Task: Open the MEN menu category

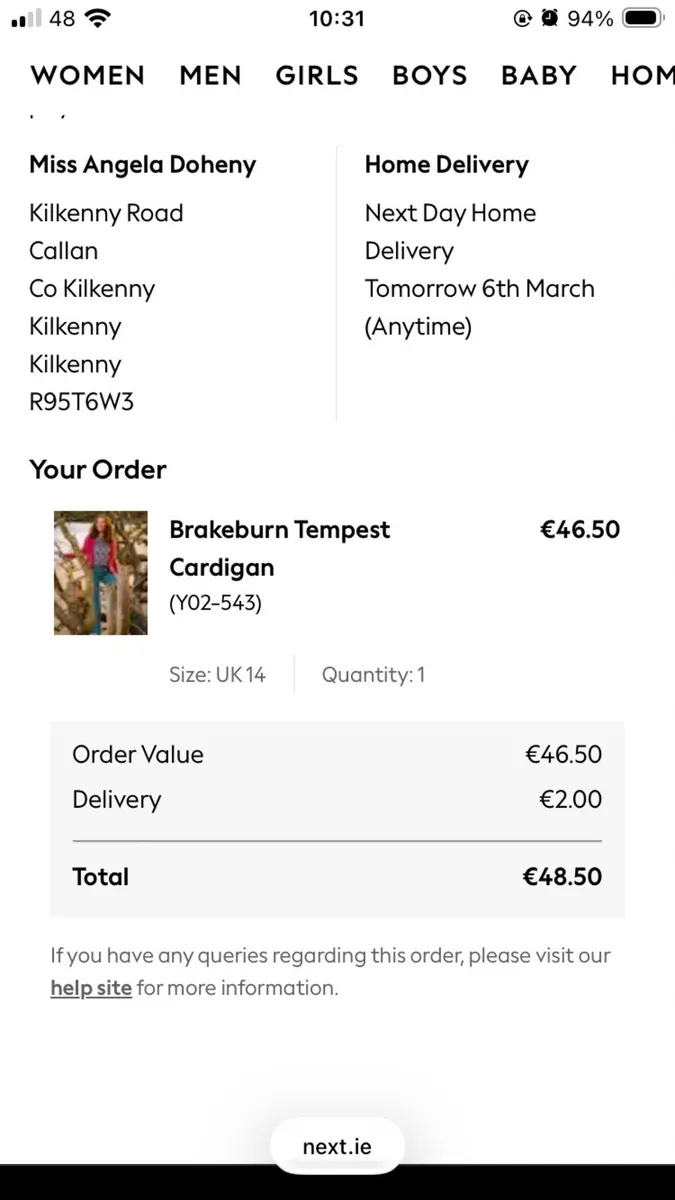Action: point(210,75)
